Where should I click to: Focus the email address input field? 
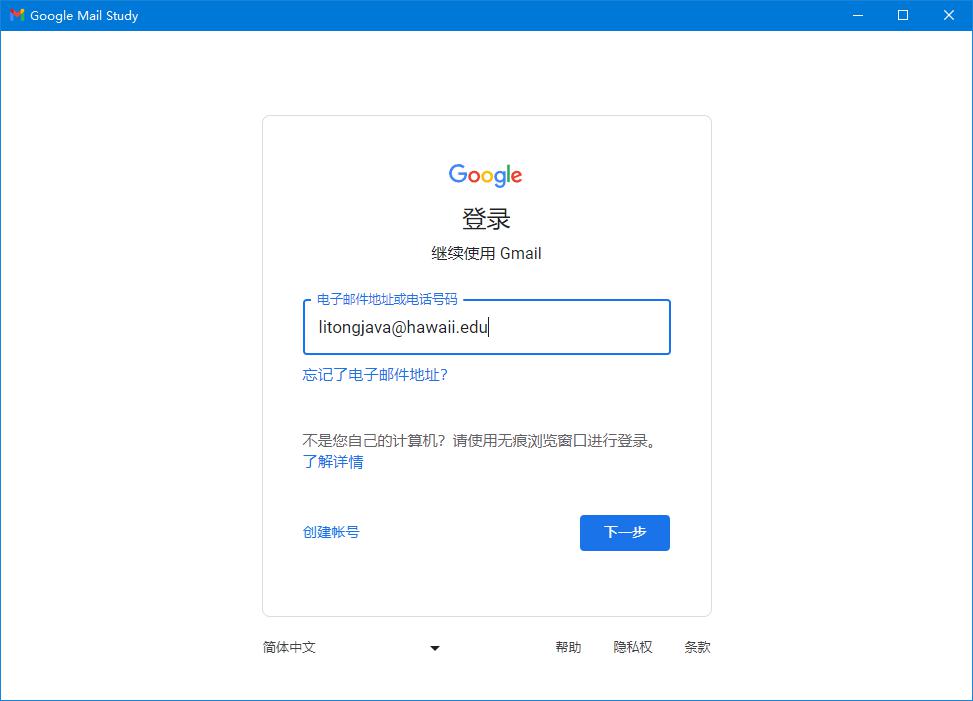coord(486,327)
